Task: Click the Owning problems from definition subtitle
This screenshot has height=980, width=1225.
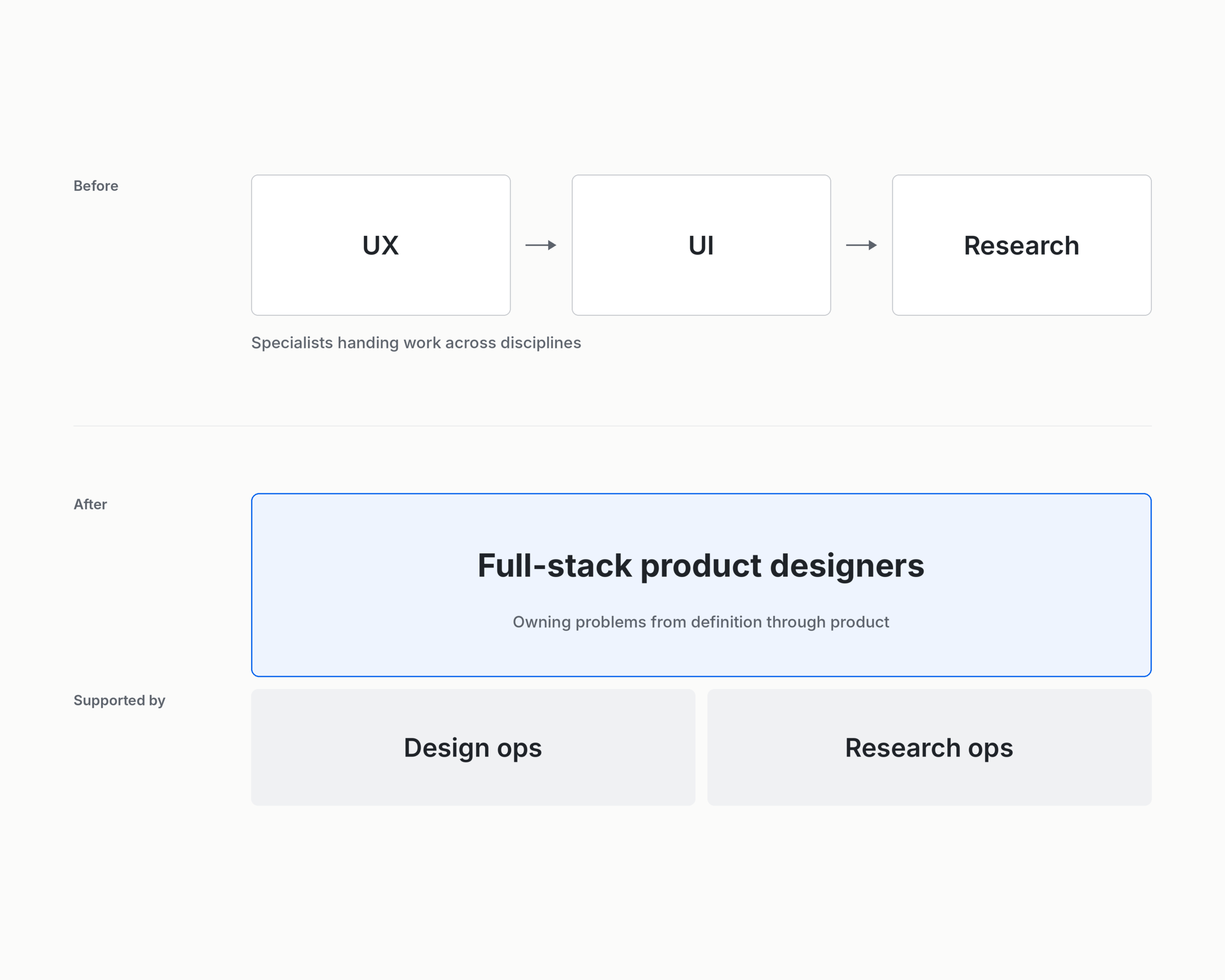Action: coord(701,622)
